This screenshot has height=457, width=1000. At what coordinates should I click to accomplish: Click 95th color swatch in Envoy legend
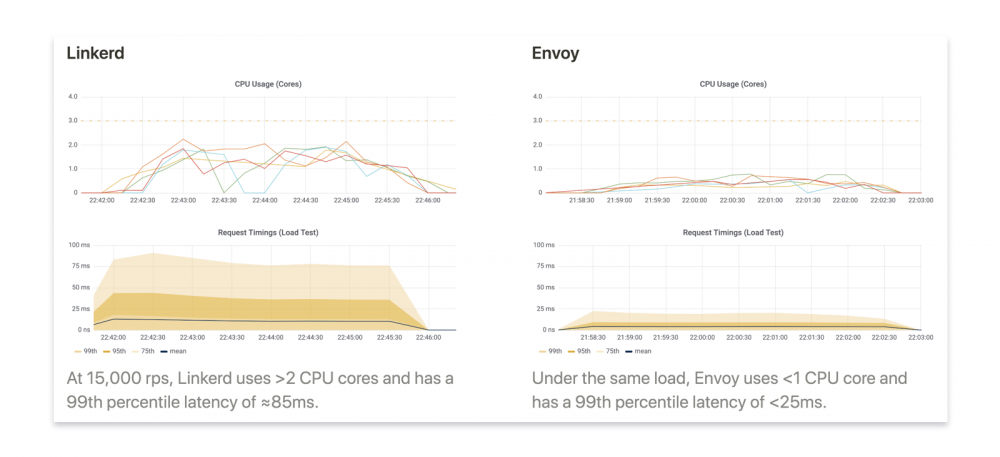coord(570,351)
